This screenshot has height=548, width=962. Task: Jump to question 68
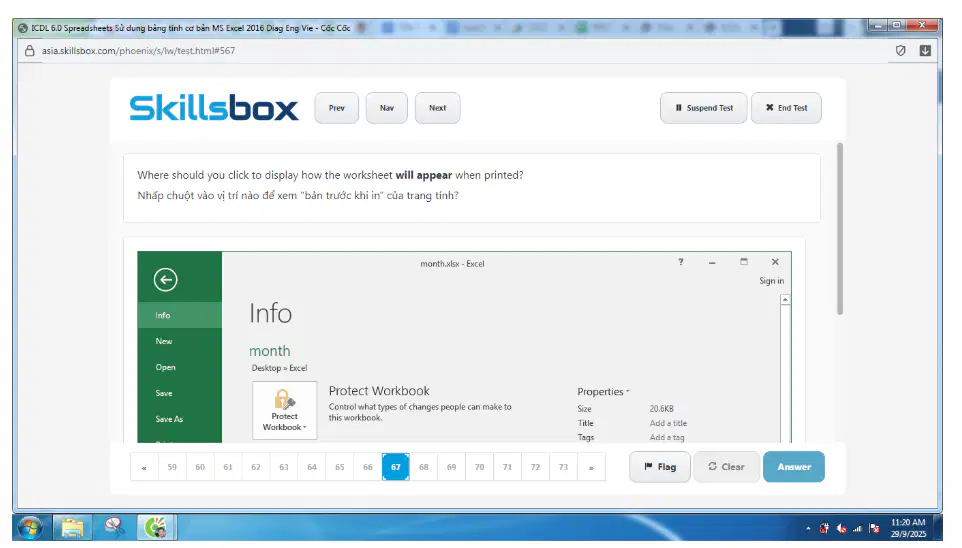coord(423,467)
